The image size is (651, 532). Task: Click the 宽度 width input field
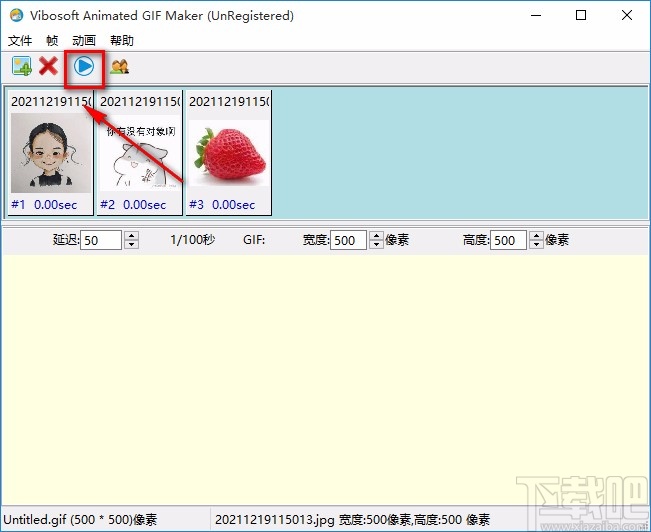coord(348,240)
